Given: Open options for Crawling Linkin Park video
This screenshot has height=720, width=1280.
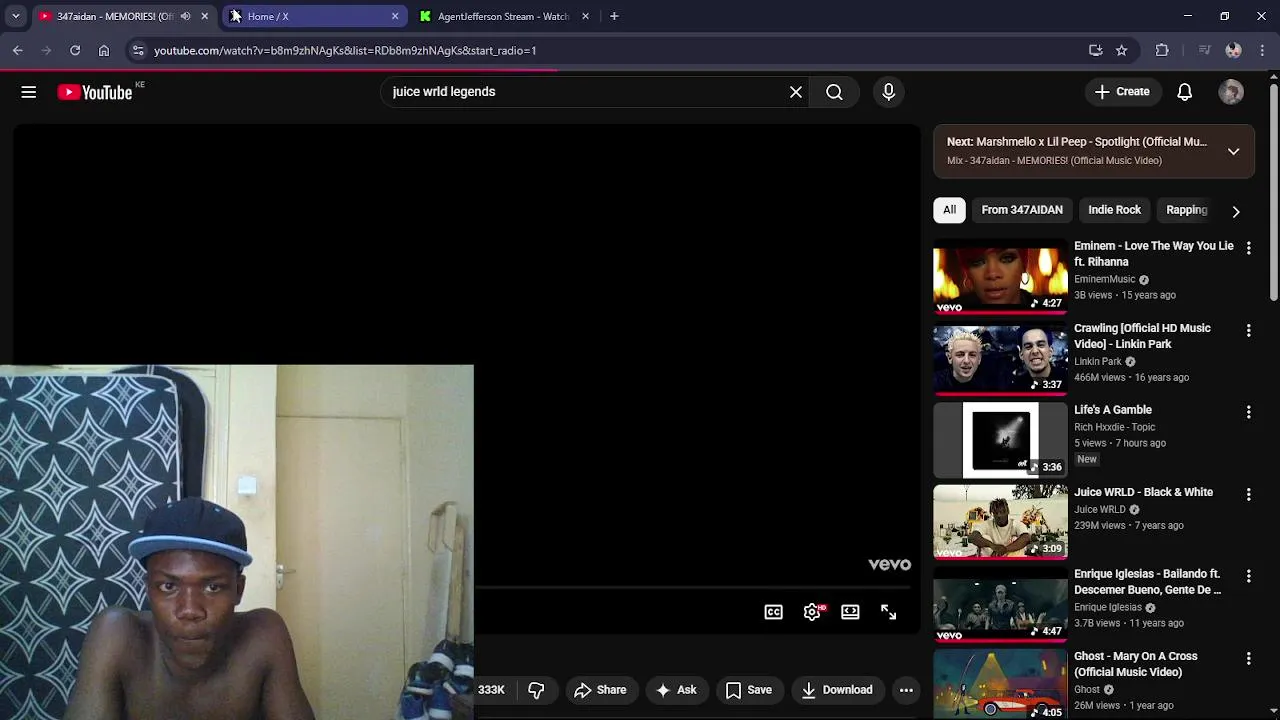Looking at the screenshot, I should tap(1248, 330).
